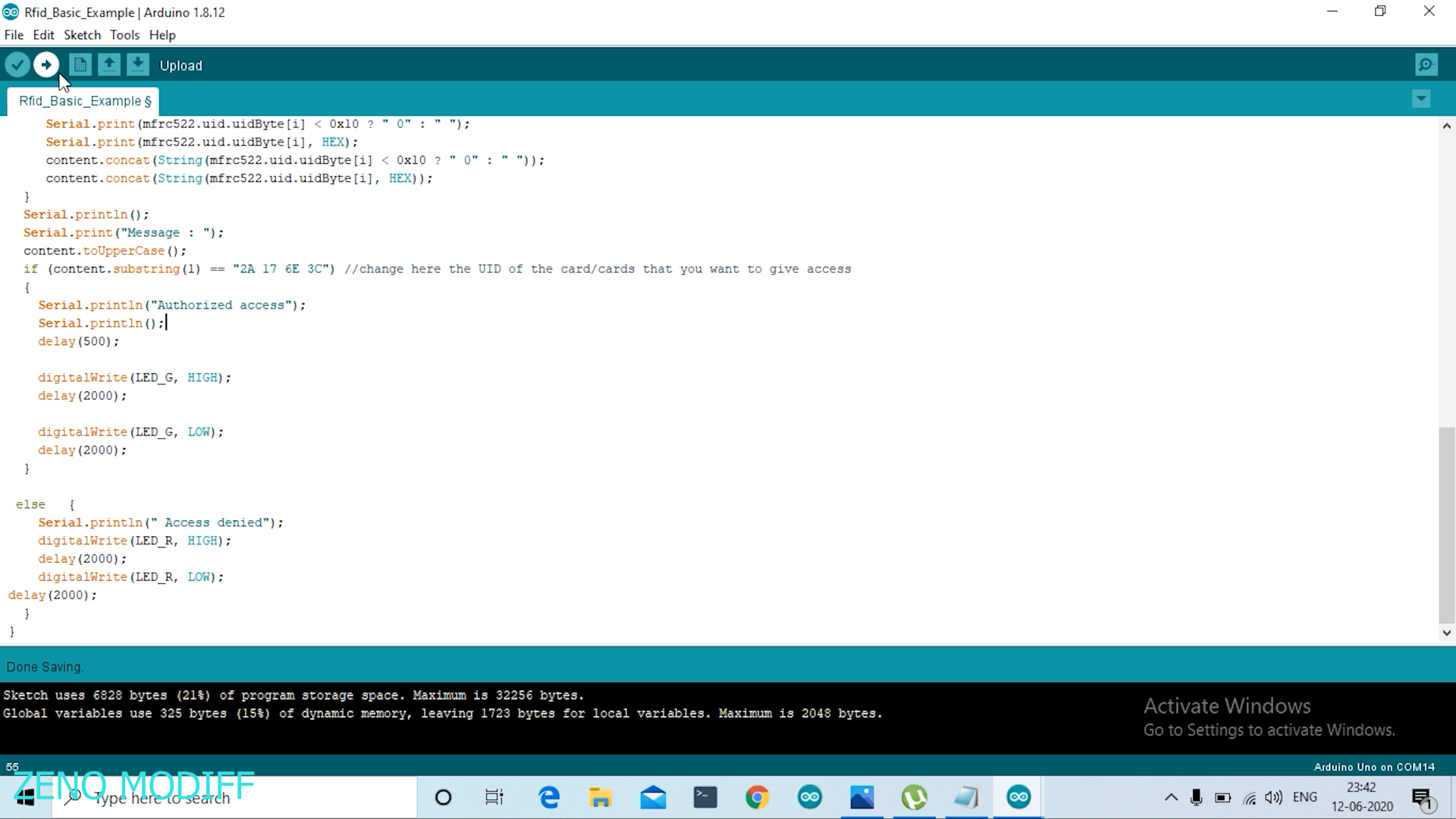The width and height of the screenshot is (1456, 819).
Task: Click the " Access denied" println line
Action: point(161,523)
